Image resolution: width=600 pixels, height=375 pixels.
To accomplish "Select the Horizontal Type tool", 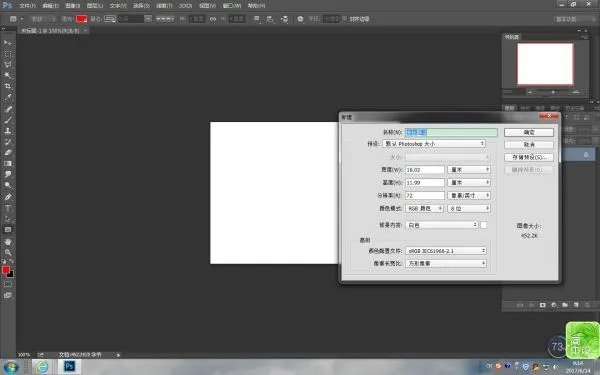I will tap(8, 209).
